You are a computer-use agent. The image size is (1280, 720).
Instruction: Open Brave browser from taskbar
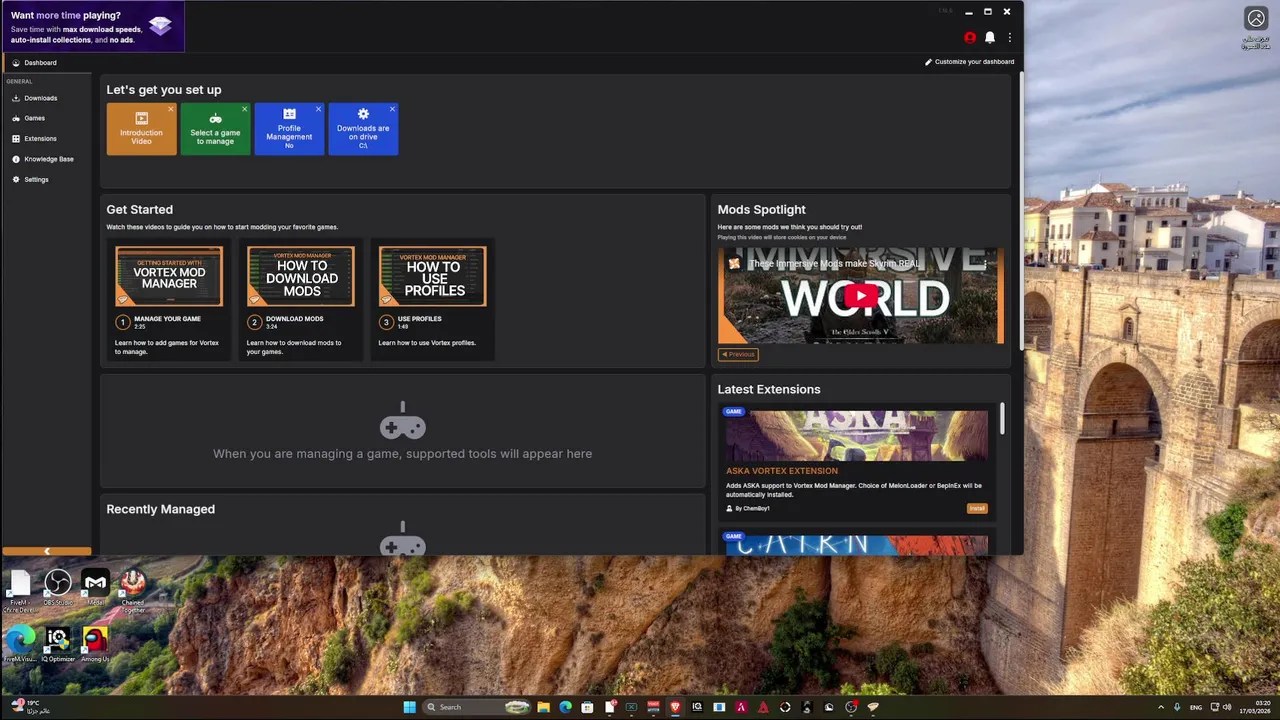675,707
